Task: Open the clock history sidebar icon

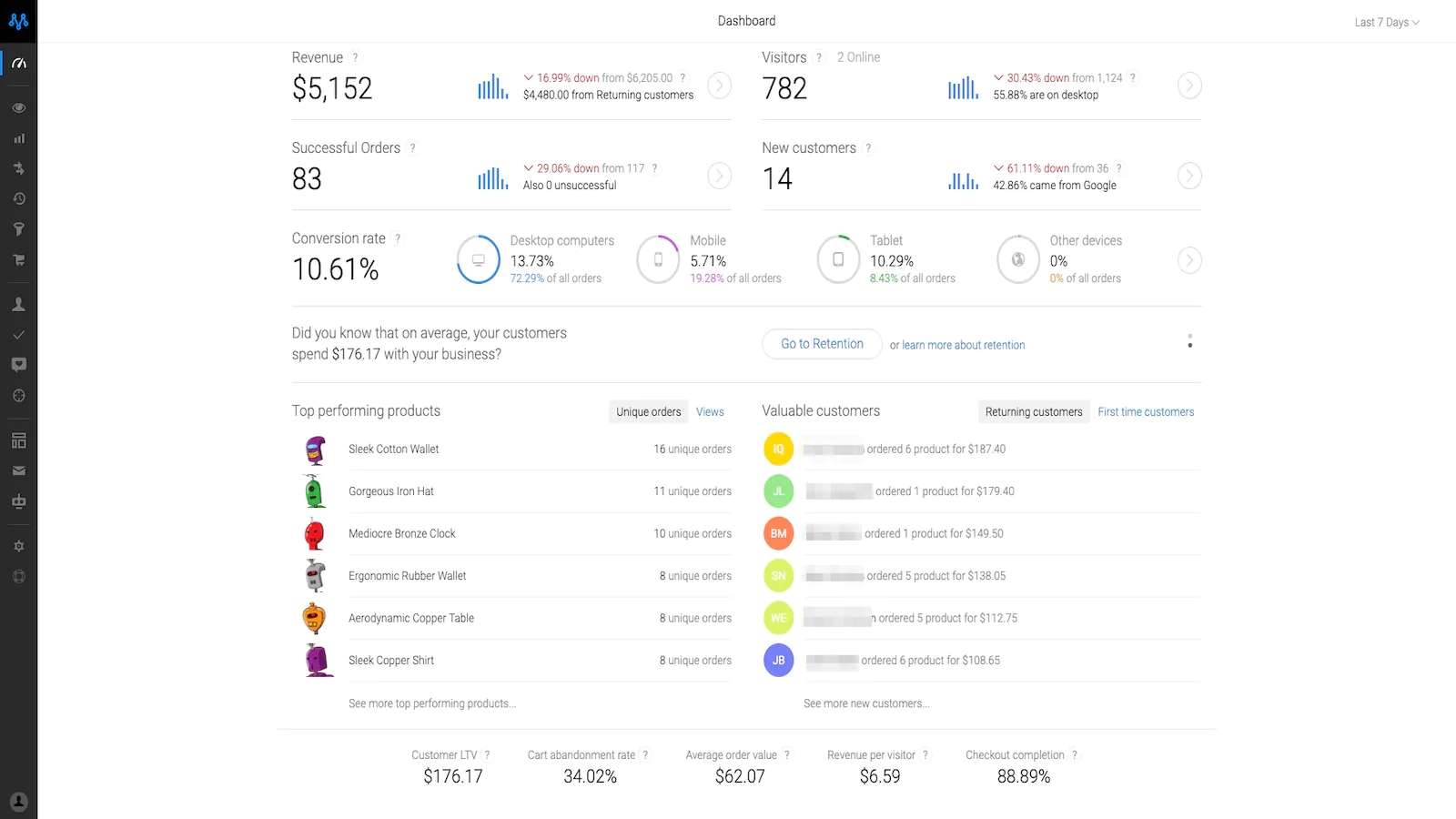Action: (x=18, y=198)
